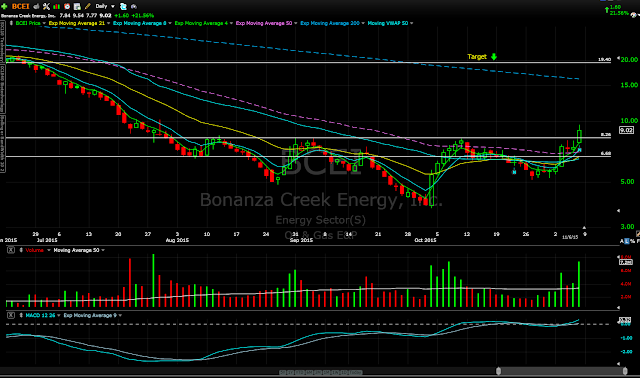Image resolution: width=640 pixels, height=378 pixels.
Task: Click the Volume pane drag handle
Action: click(21, 250)
